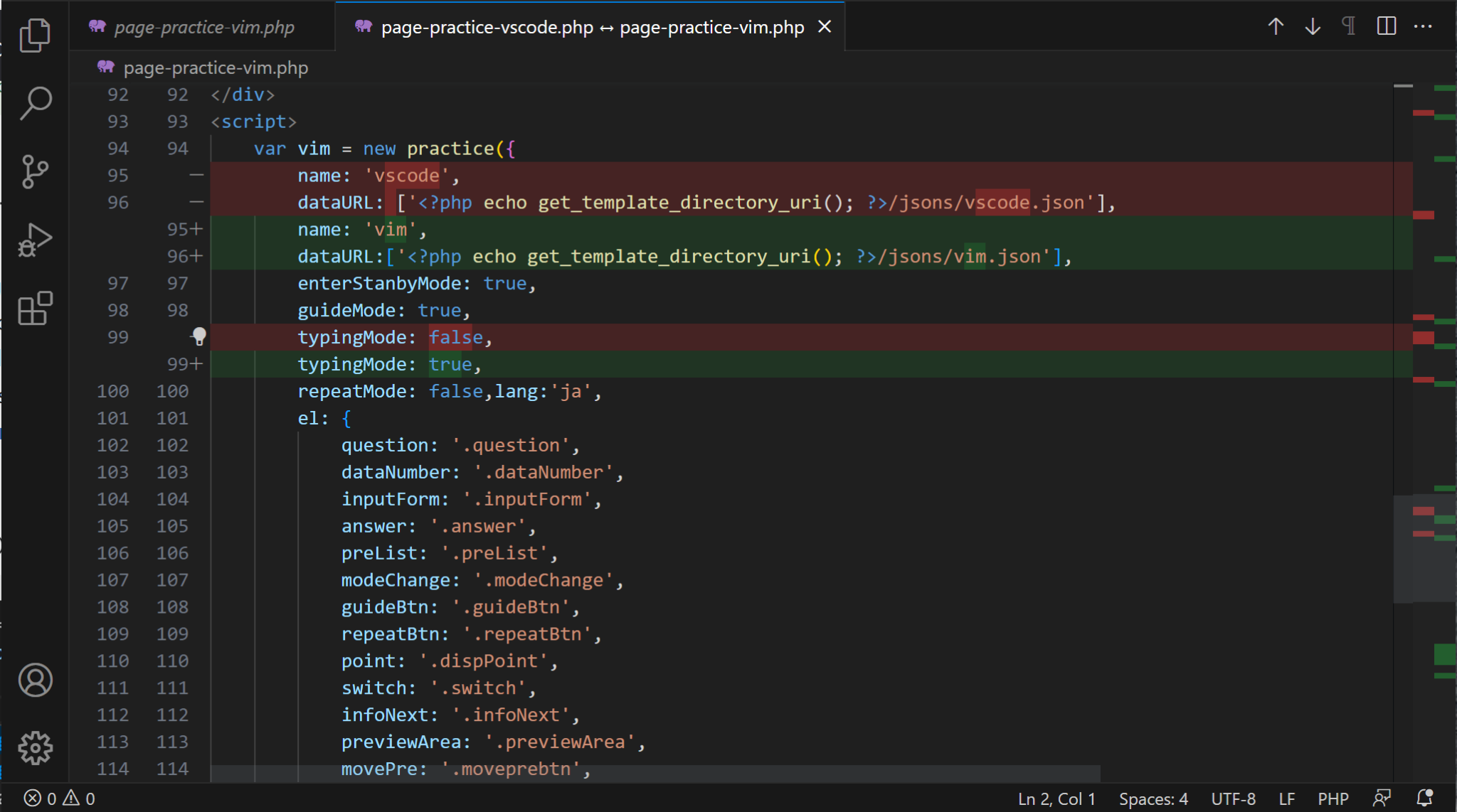
Task: Close the diff editor tab
Action: [825, 27]
